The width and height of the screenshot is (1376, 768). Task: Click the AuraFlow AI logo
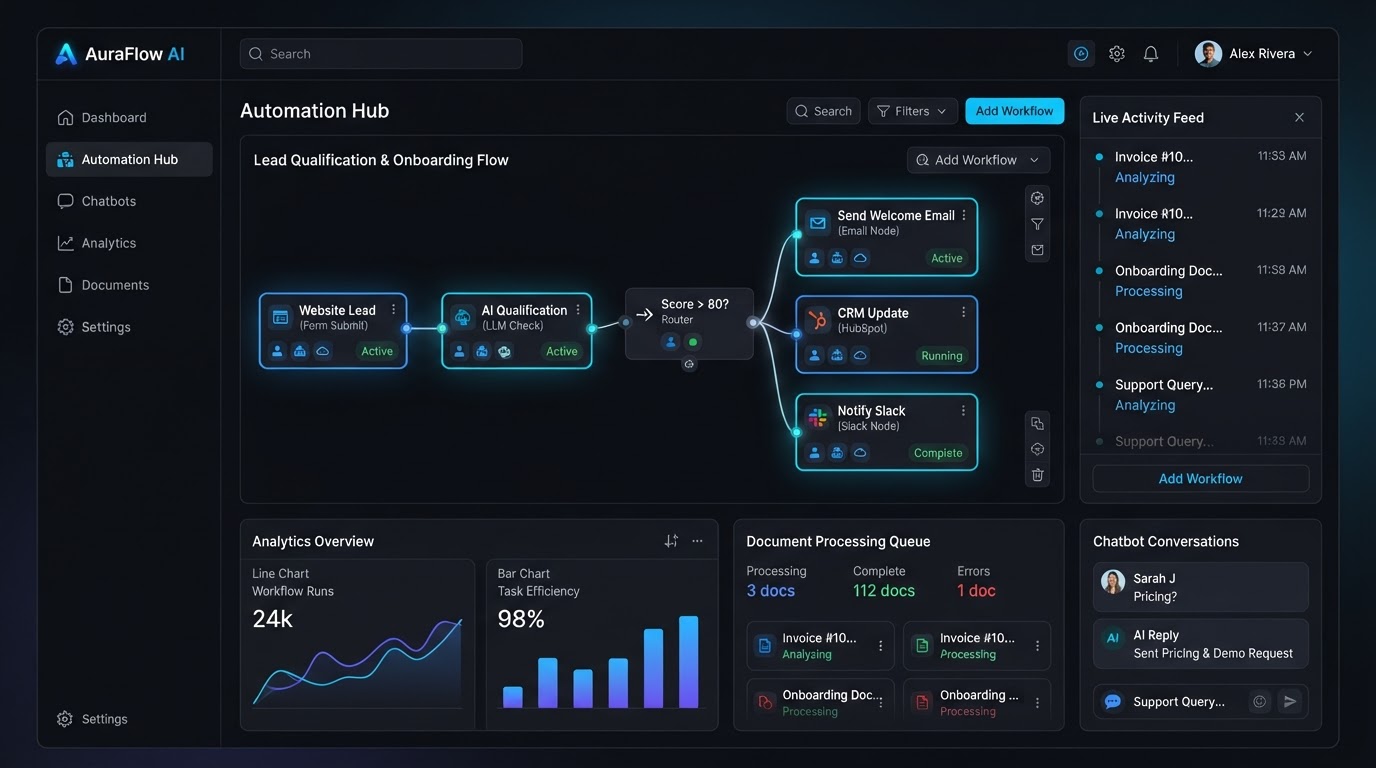click(x=120, y=54)
